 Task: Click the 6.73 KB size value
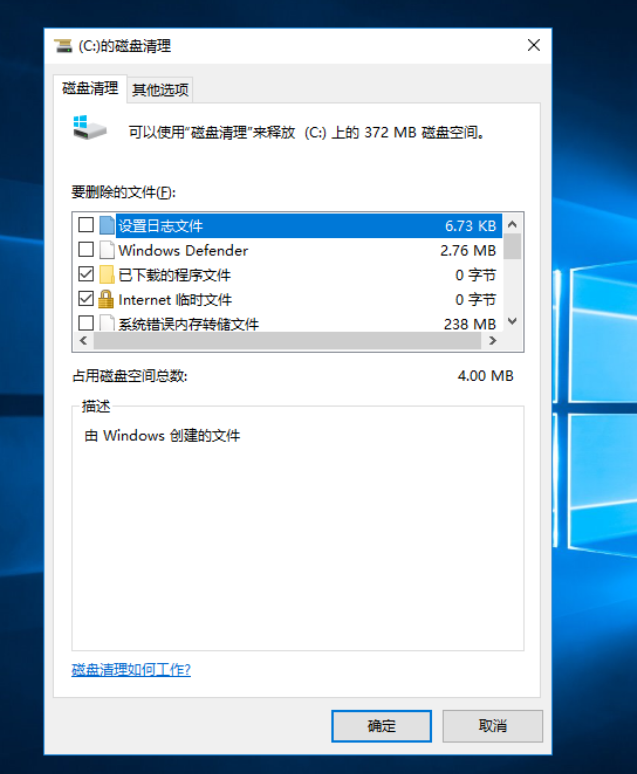click(x=470, y=226)
